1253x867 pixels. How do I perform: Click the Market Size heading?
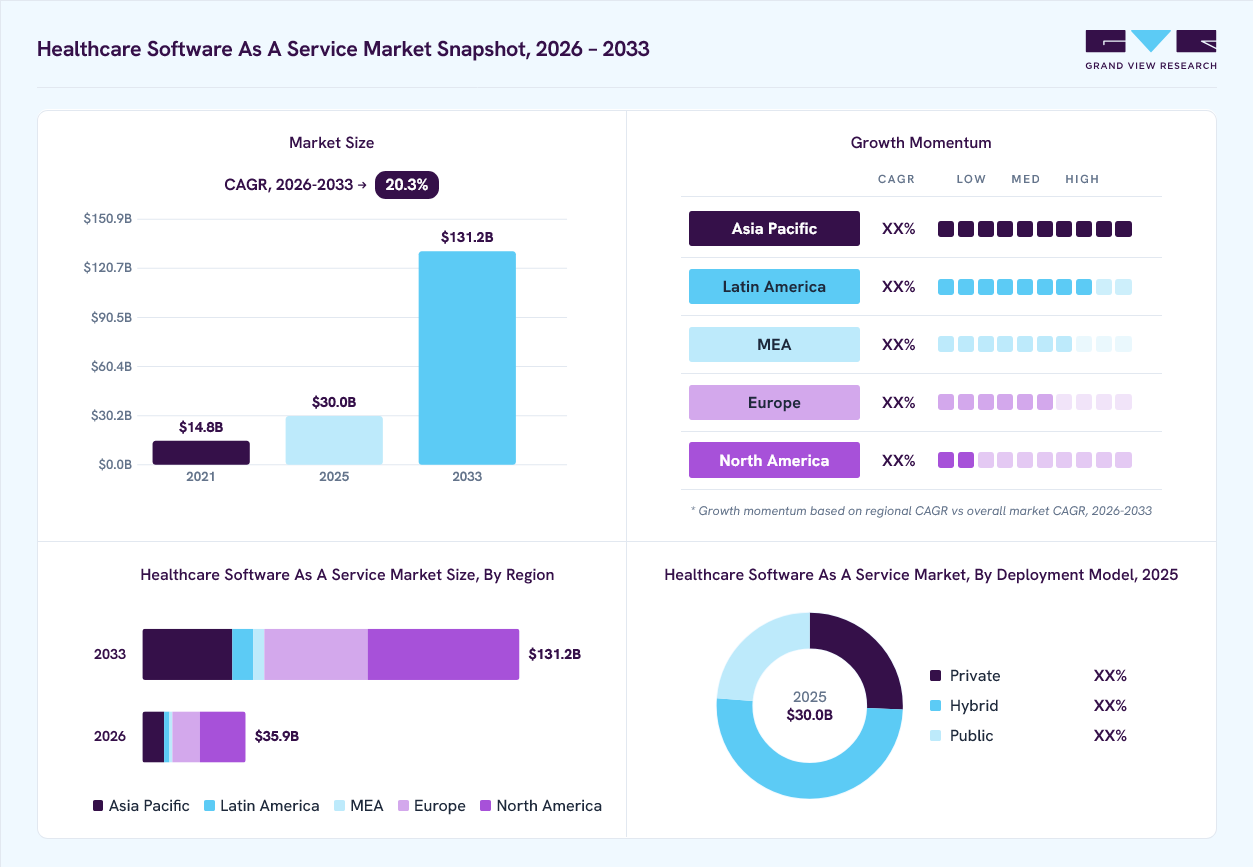tap(331, 143)
